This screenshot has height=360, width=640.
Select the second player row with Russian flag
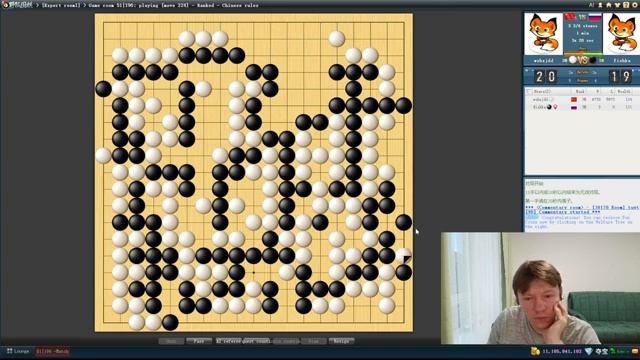coord(581,107)
